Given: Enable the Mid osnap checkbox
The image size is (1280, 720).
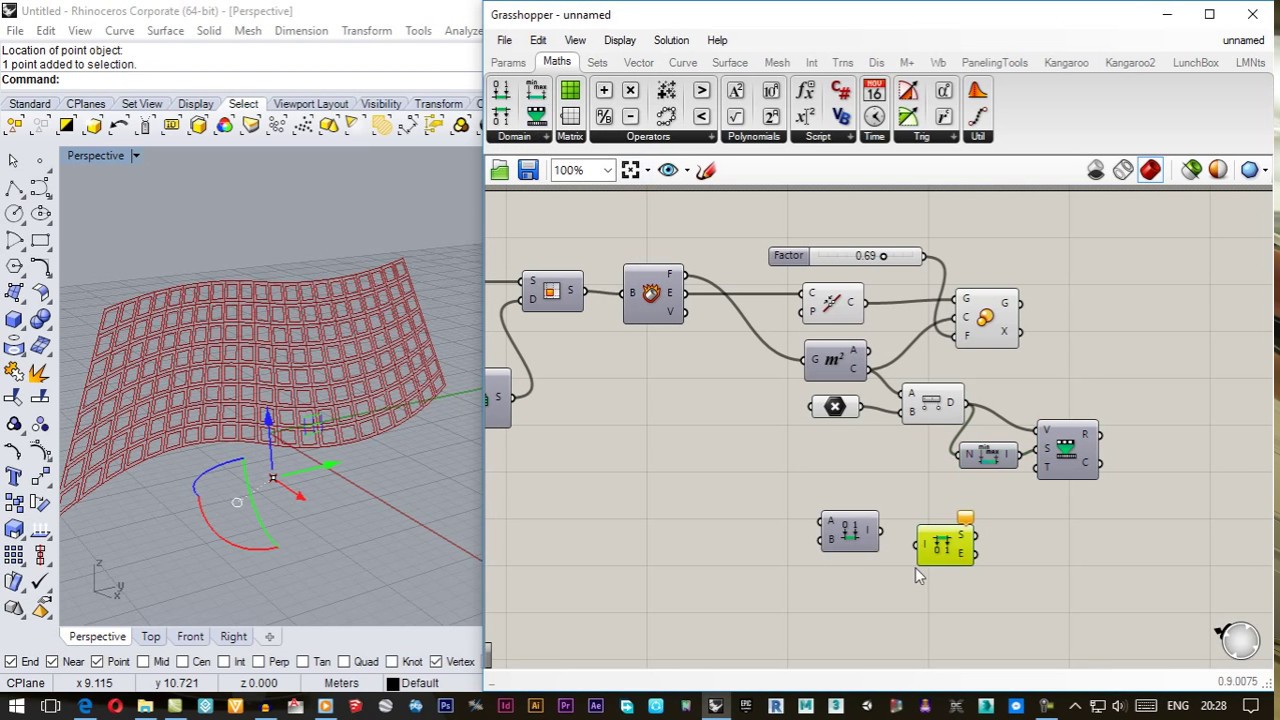Looking at the screenshot, I should pyautogui.click(x=143, y=662).
